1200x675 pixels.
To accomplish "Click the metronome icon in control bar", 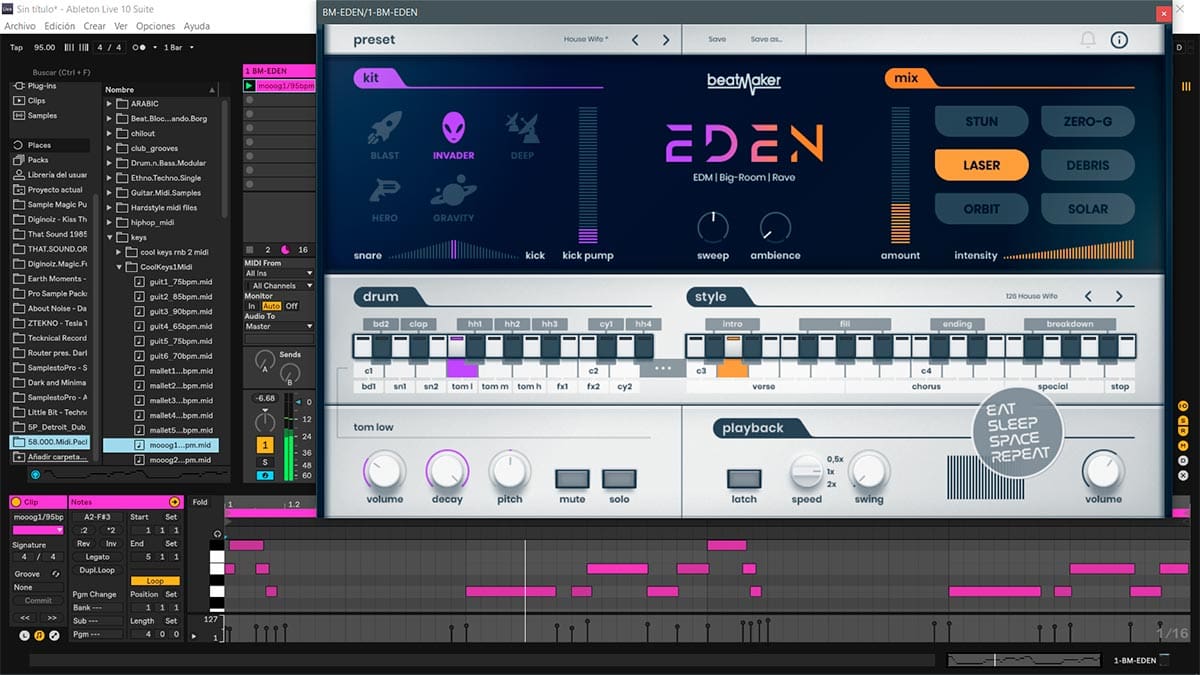I will 139,47.
